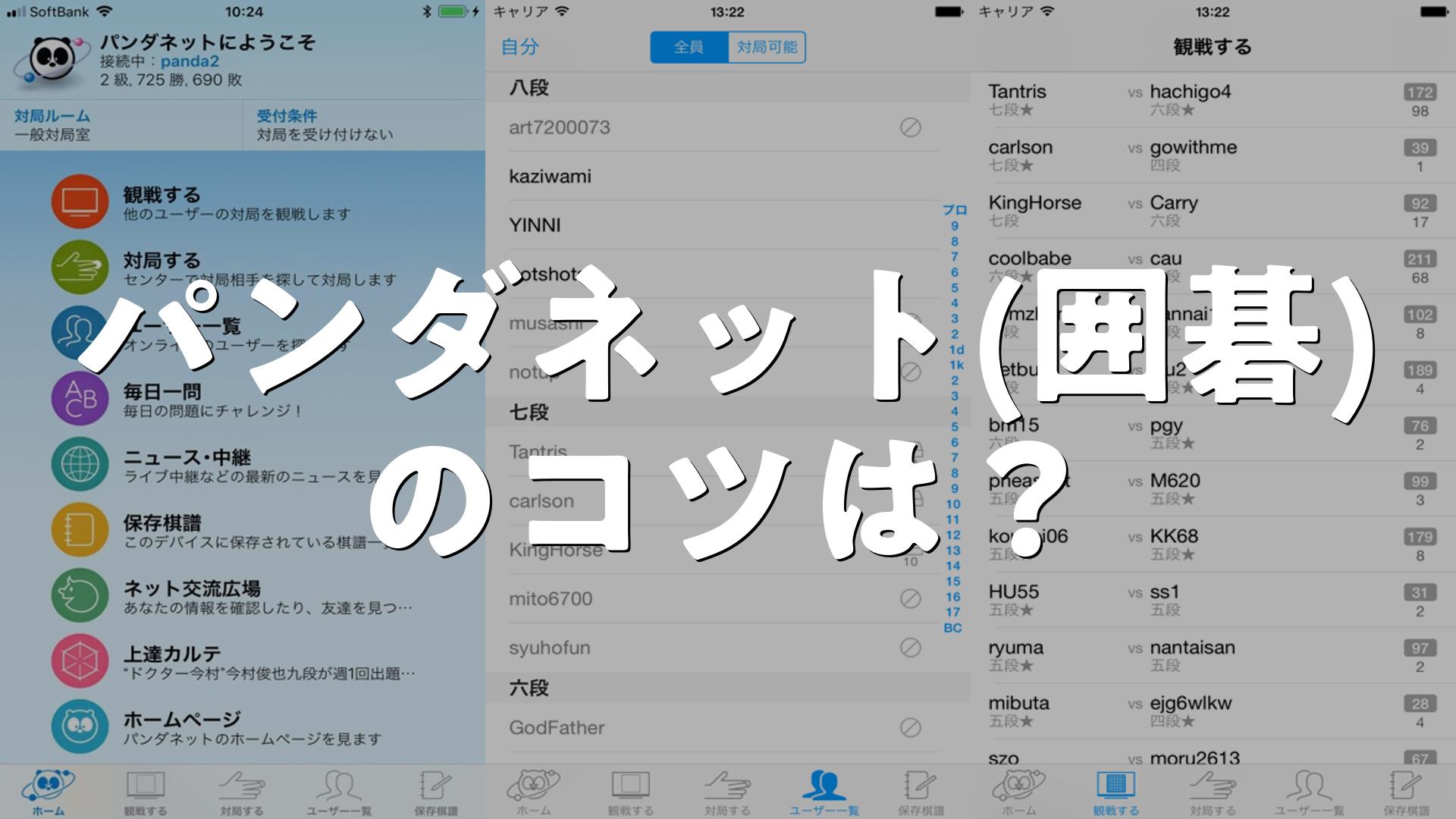1456x819 pixels.
Task: Tap the blocked status icon beside art7200073
Action: 910,127
